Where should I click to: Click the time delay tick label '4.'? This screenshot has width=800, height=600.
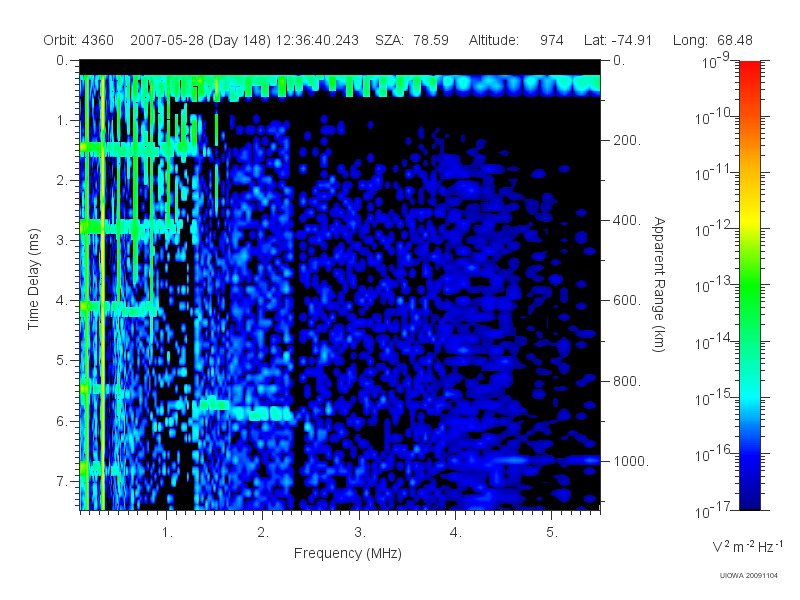pyautogui.click(x=62, y=301)
